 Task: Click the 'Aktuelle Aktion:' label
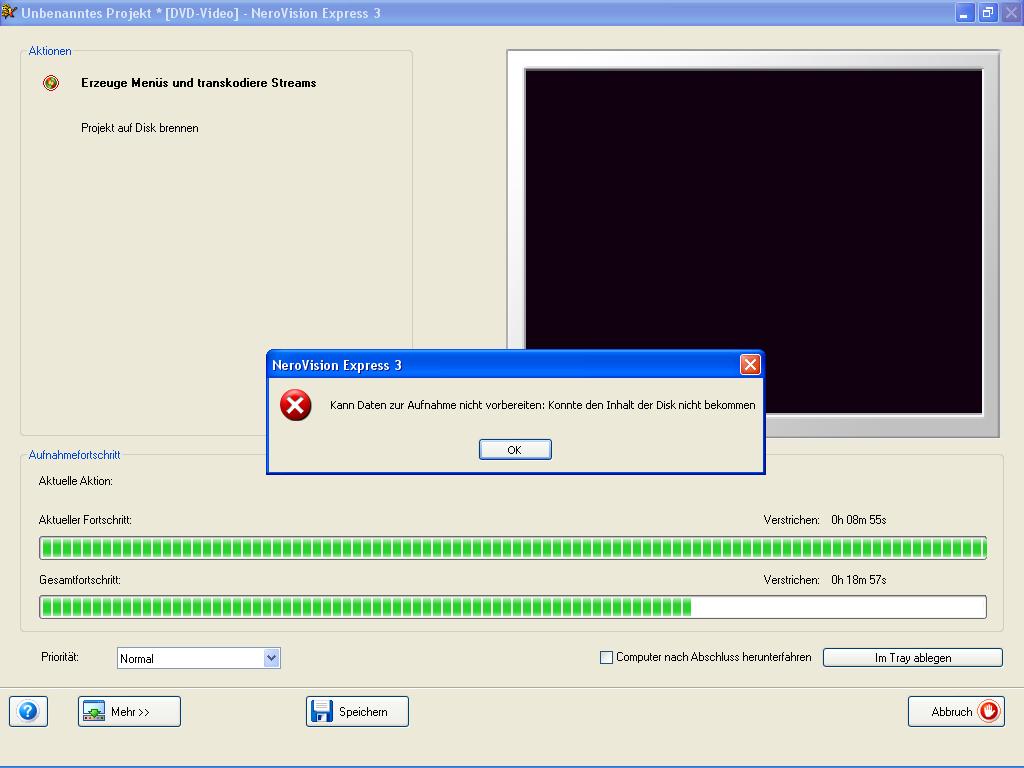pyautogui.click(x=76, y=481)
